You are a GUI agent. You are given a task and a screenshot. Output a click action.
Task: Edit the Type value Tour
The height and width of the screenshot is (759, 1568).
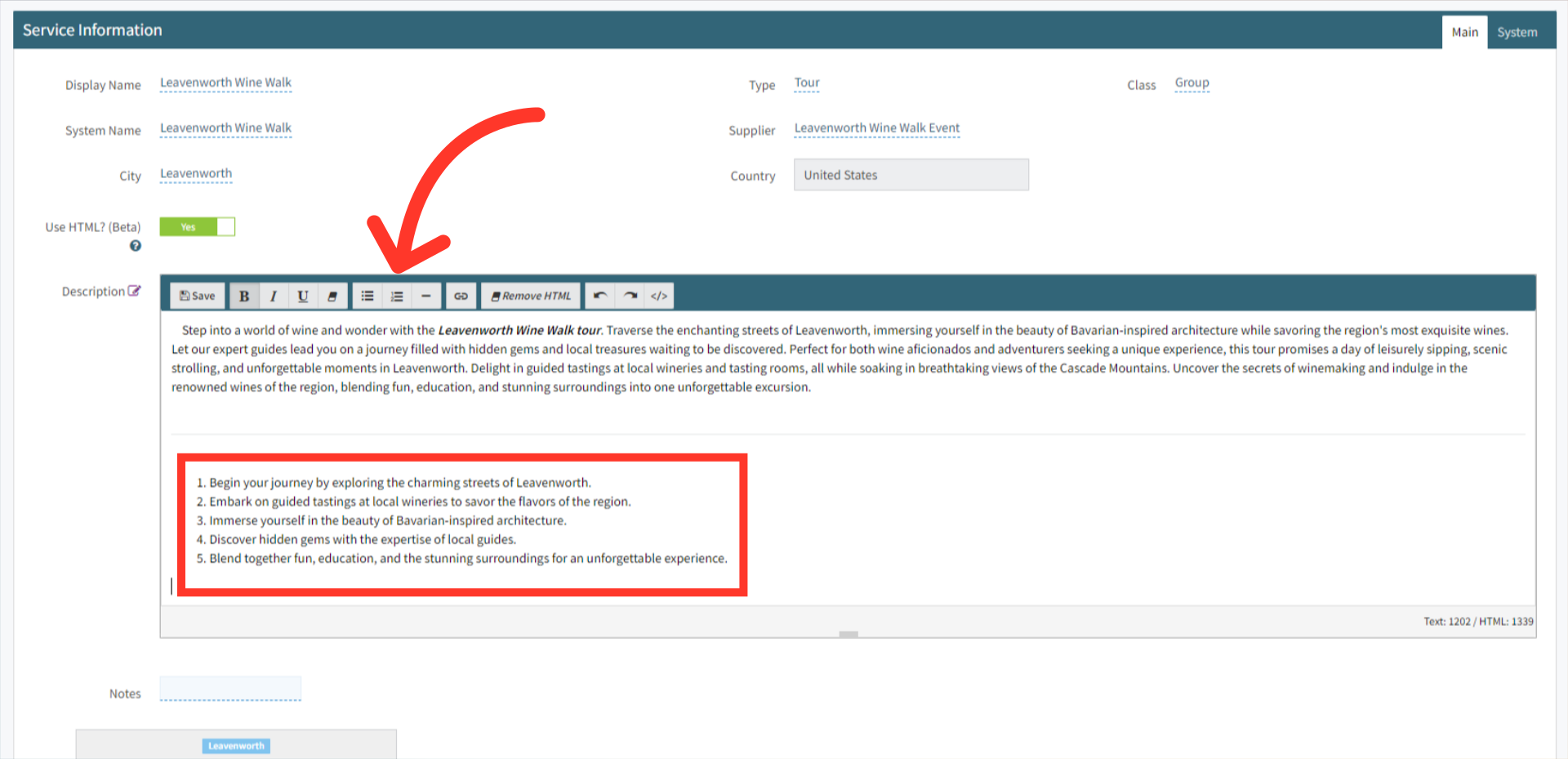point(807,83)
